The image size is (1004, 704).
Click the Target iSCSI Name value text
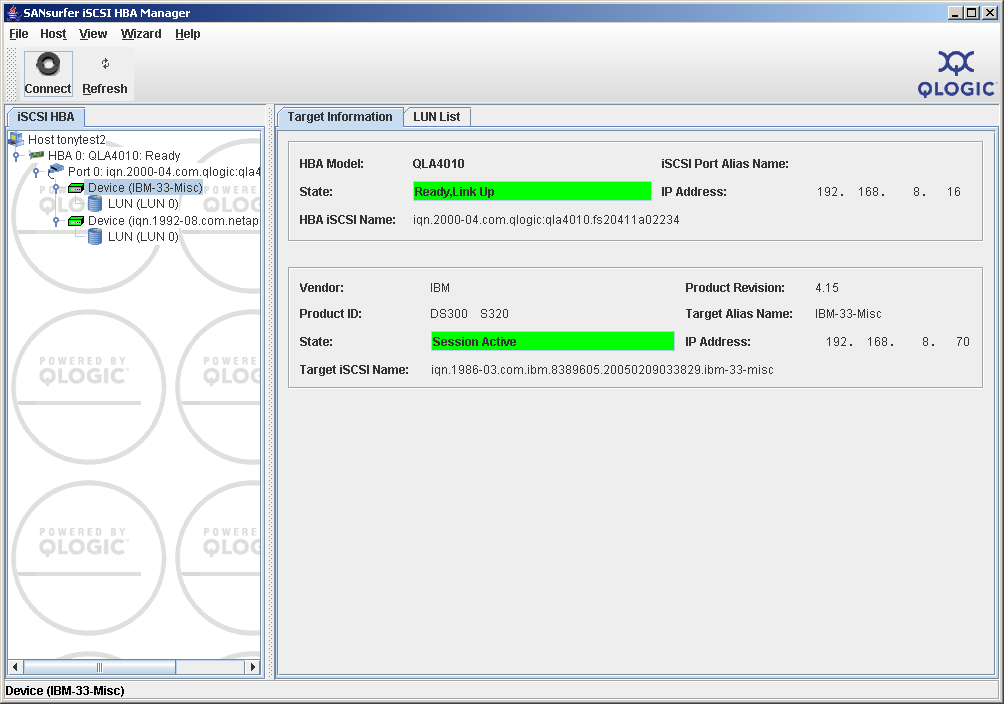point(602,370)
